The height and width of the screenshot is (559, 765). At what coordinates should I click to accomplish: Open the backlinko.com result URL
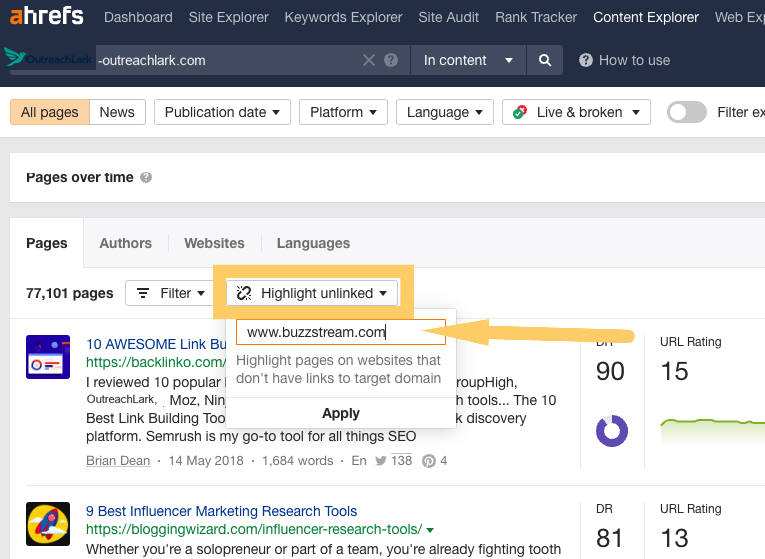(x=156, y=362)
